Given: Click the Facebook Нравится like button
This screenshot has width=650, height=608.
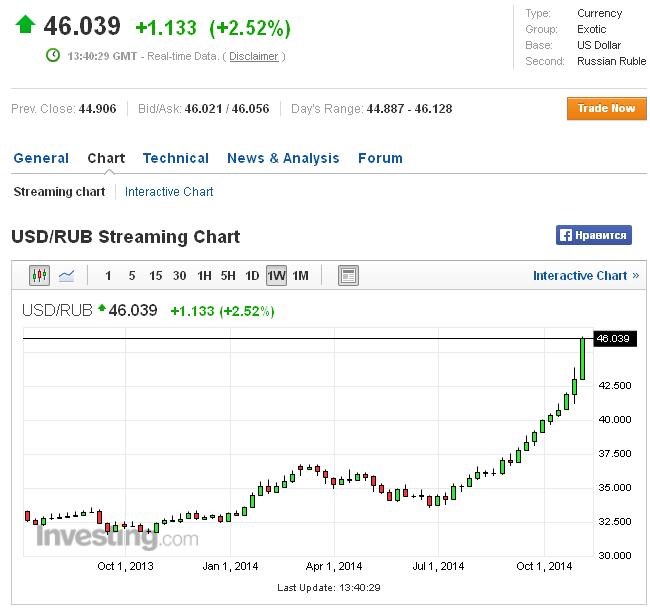Looking at the screenshot, I should point(594,235).
